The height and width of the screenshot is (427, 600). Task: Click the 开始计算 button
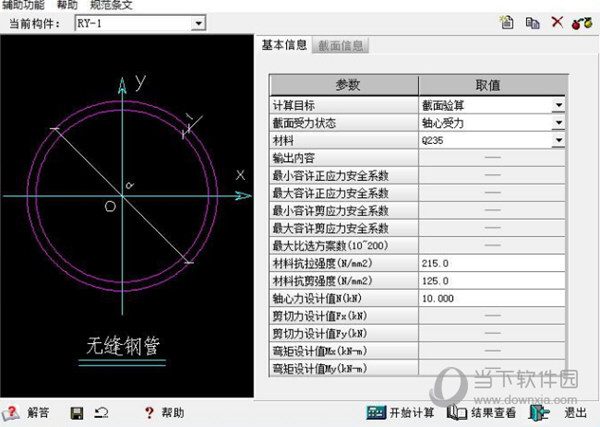(402, 412)
